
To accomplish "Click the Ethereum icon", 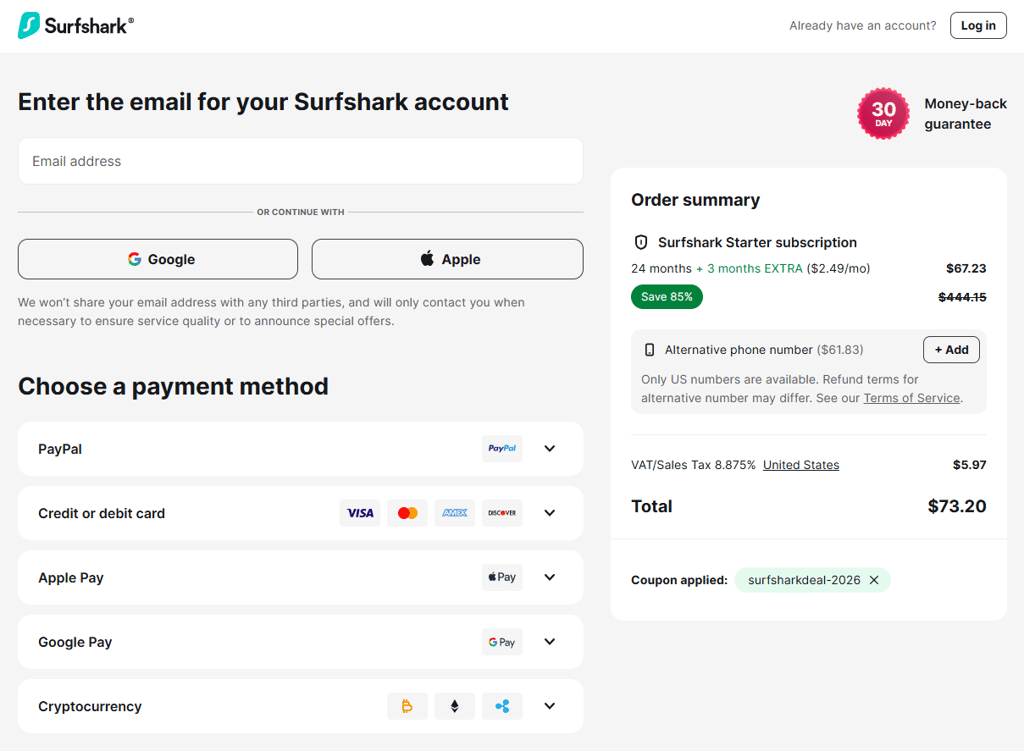I will (x=455, y=706).
